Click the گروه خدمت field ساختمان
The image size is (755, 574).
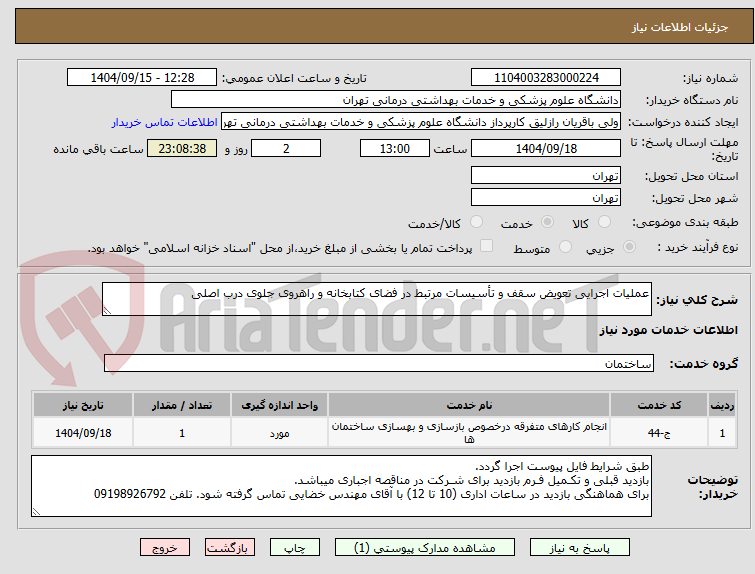[379, 363]
